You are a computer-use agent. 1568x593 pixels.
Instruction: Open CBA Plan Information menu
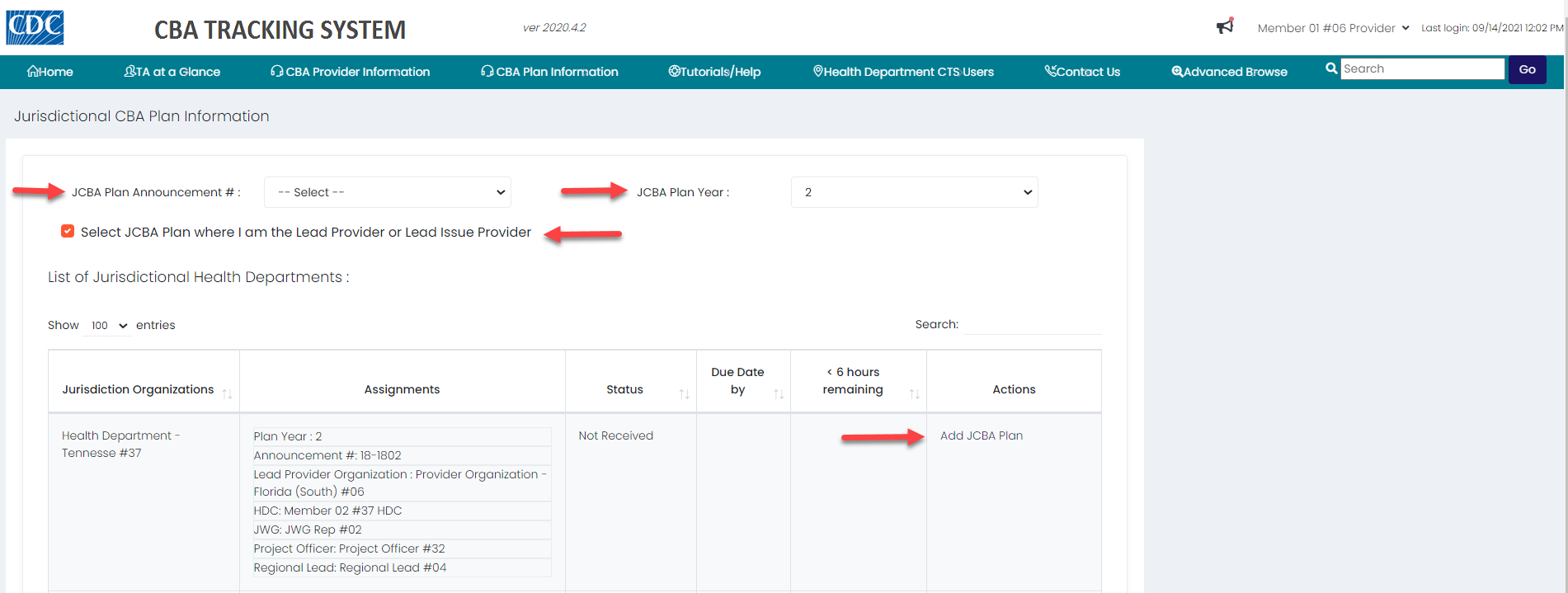click(x=549, y=72)
